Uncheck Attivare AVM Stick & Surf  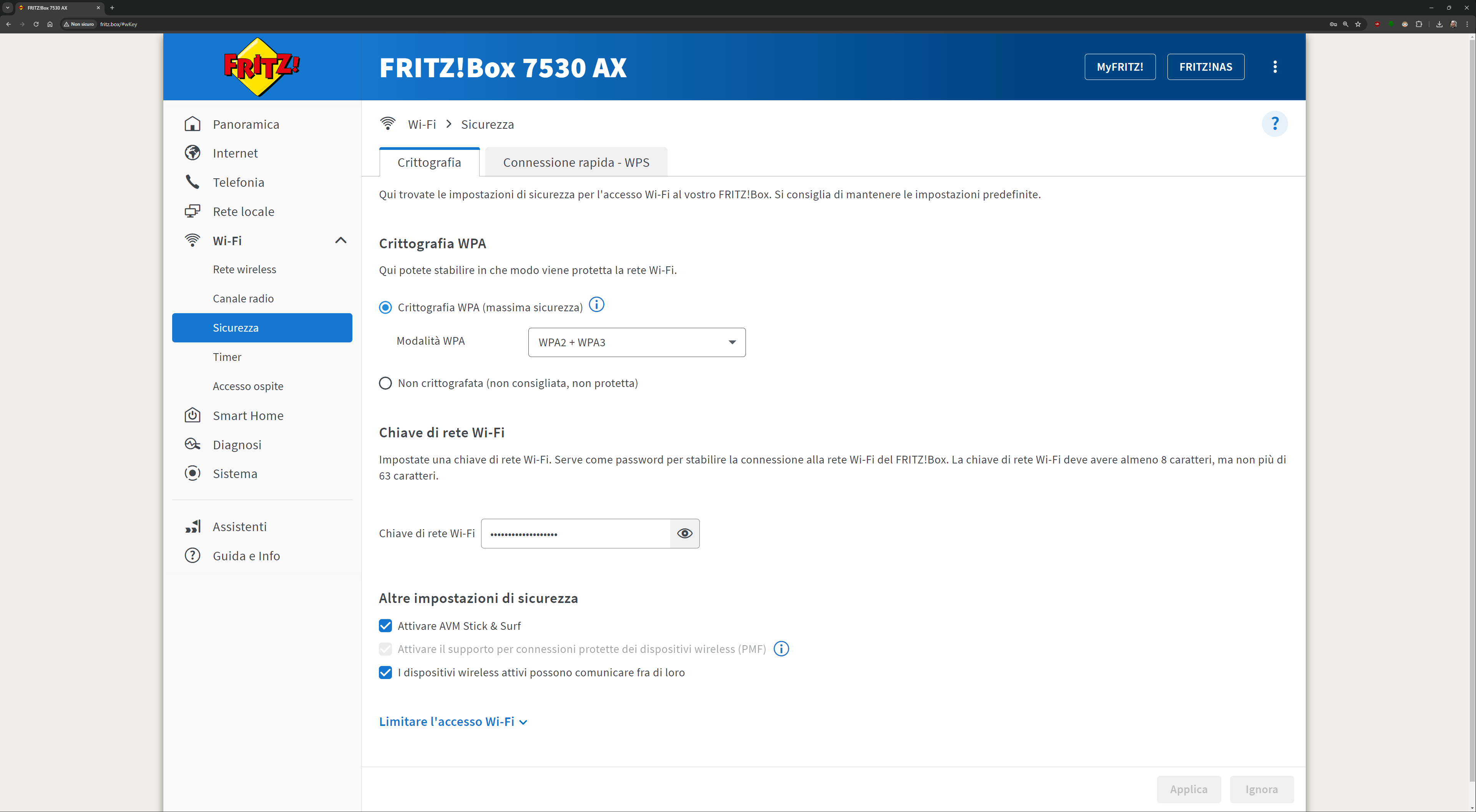pos(385,626)
